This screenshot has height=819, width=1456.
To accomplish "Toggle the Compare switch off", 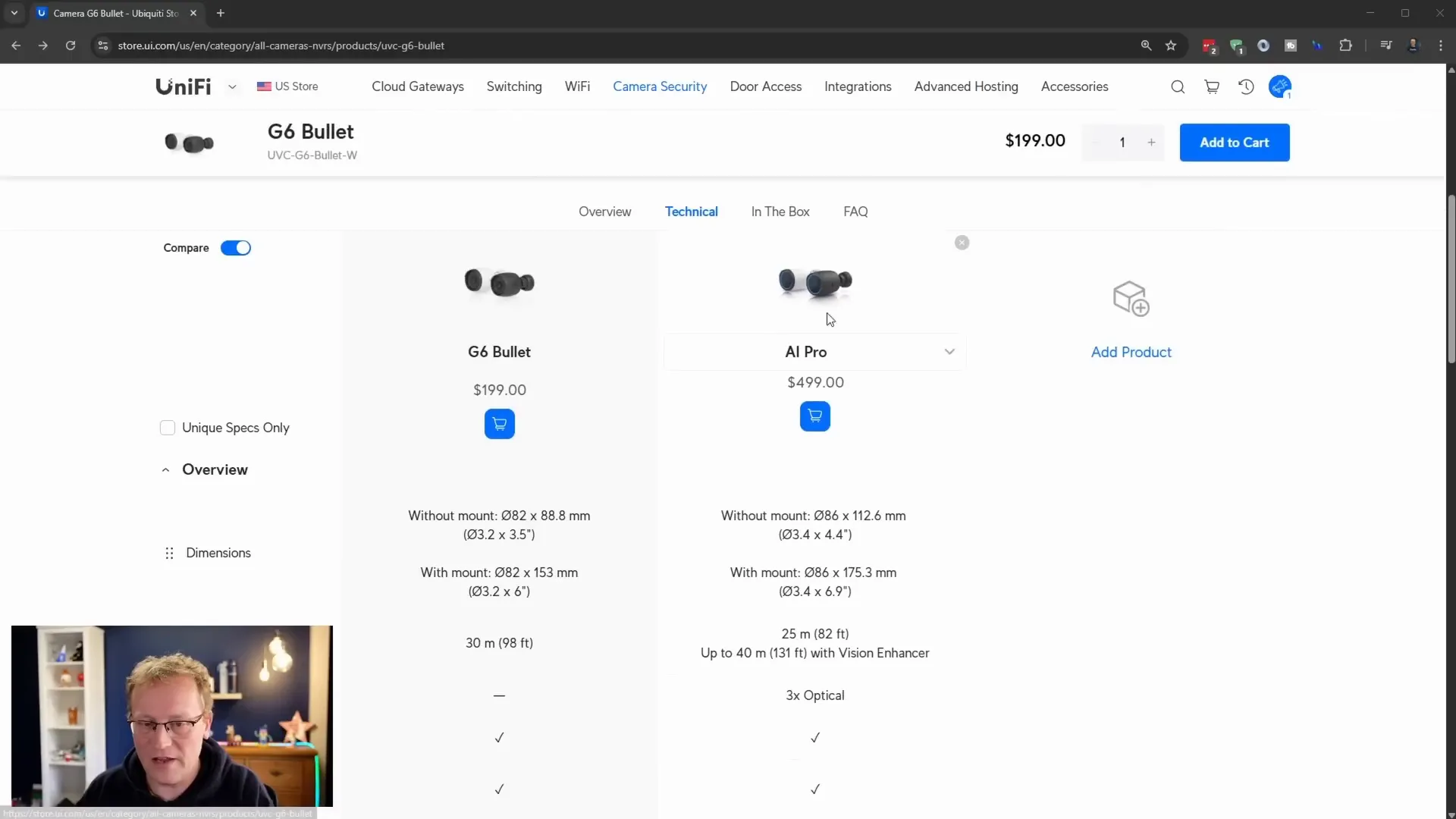I will pyautogui.click(x=236, y=248).
